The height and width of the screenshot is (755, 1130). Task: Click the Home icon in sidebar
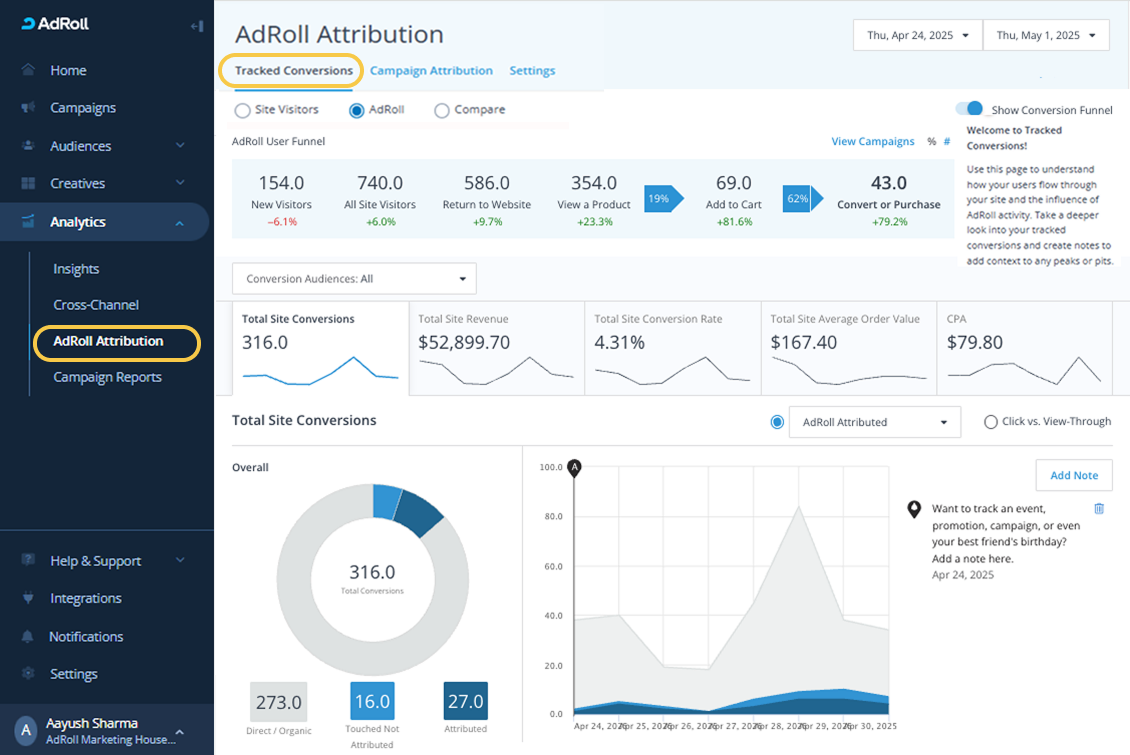(x=28, y=70)
